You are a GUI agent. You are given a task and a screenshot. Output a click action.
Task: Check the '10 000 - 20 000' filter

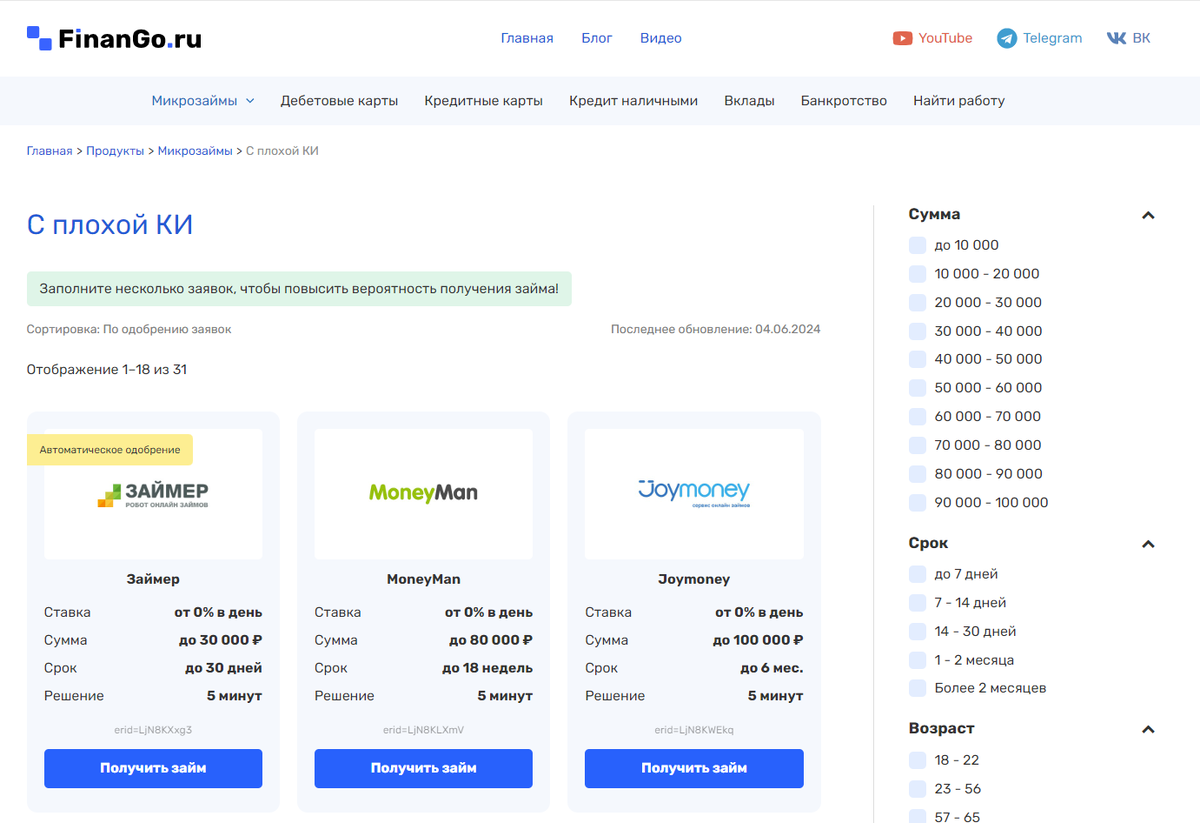coord(917,274)
